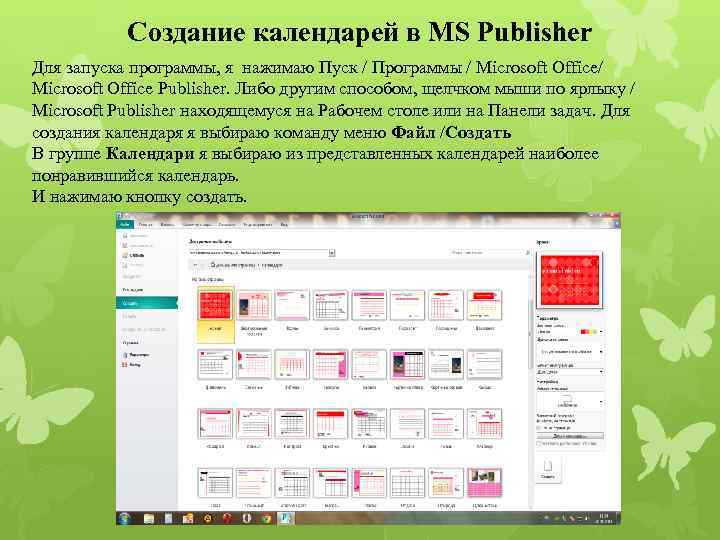Open the Рецензирование ribbon tab
Screen dimensions: 720x540
[x=258, y=225]
